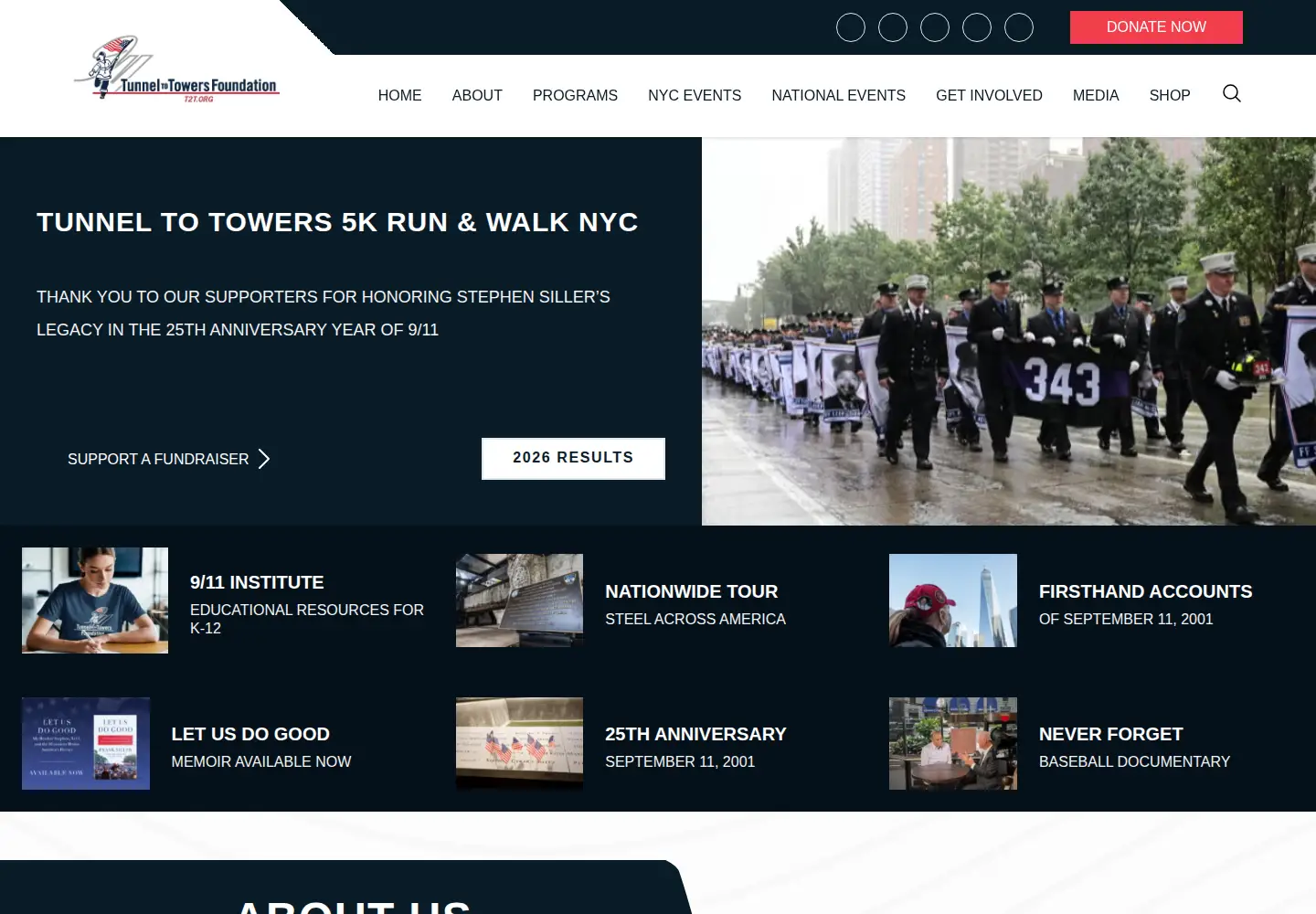Open the About menu
The image size is (1316, 914).
tap(477, 95)
